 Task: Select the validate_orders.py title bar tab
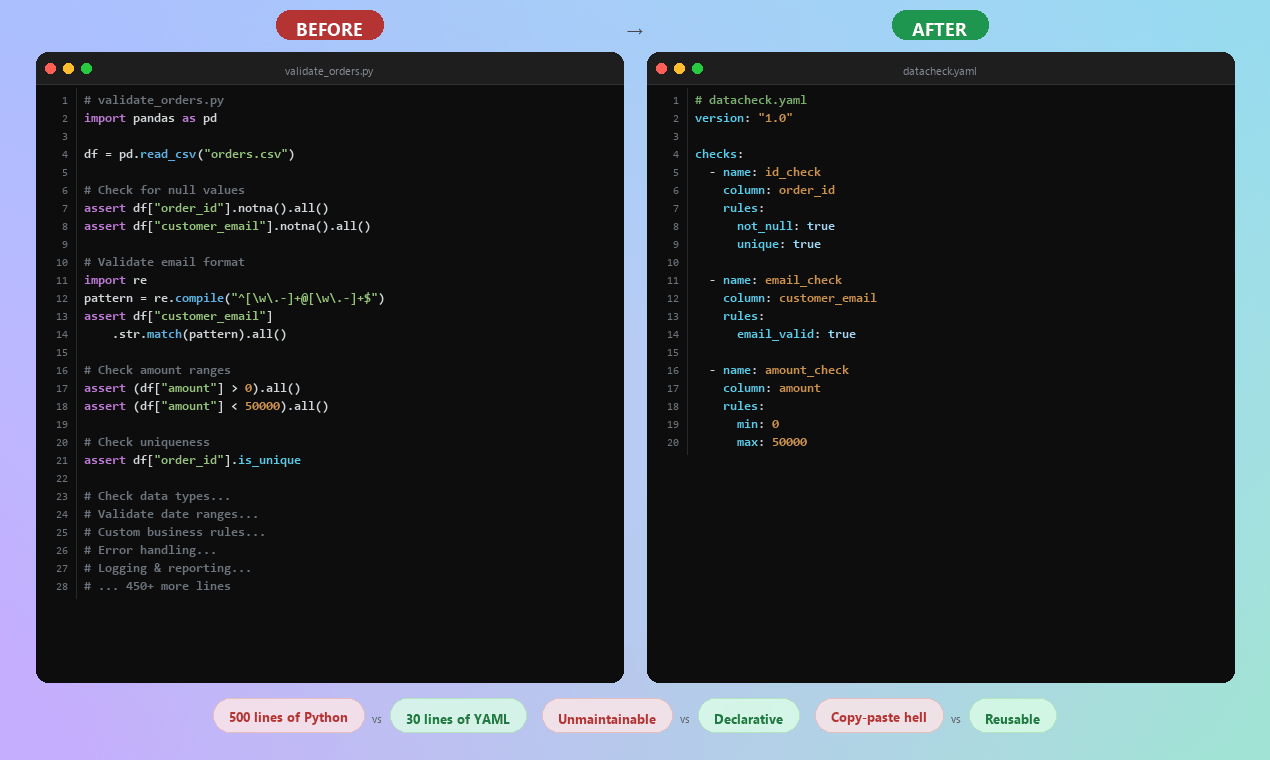(330, 71)
